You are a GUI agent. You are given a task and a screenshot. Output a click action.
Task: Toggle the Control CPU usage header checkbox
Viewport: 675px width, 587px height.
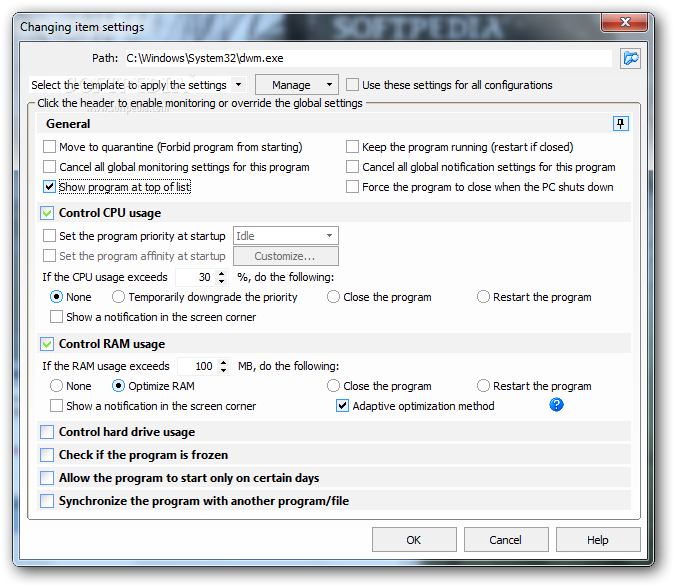point(47,213)
